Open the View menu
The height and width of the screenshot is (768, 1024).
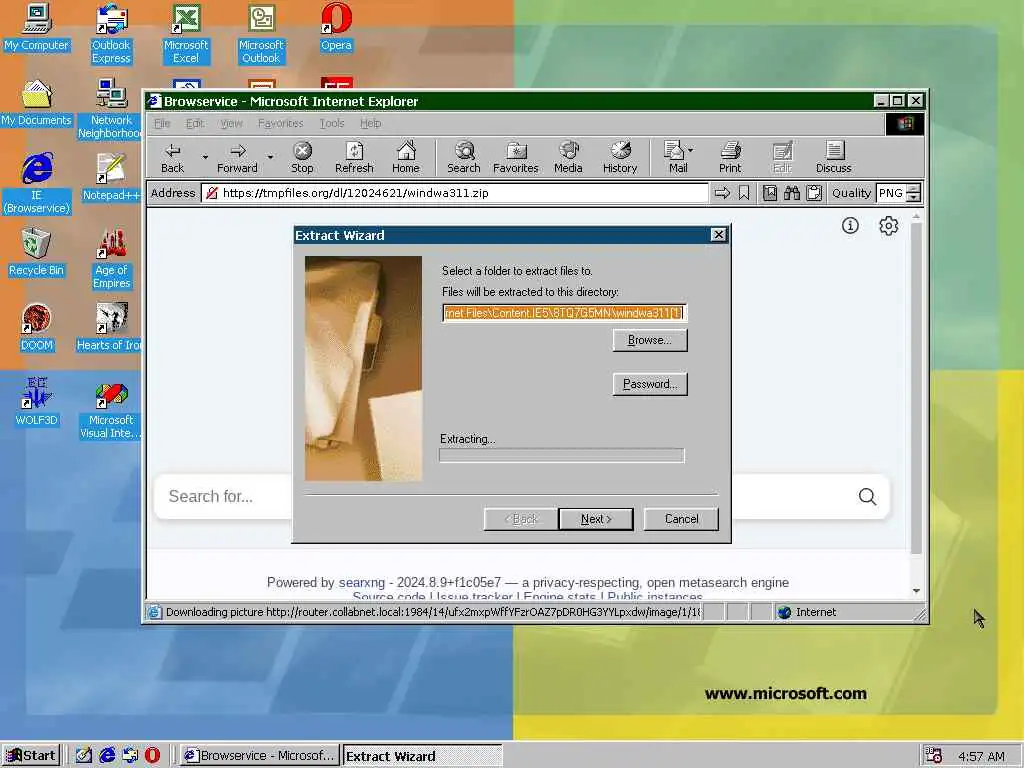231,123
